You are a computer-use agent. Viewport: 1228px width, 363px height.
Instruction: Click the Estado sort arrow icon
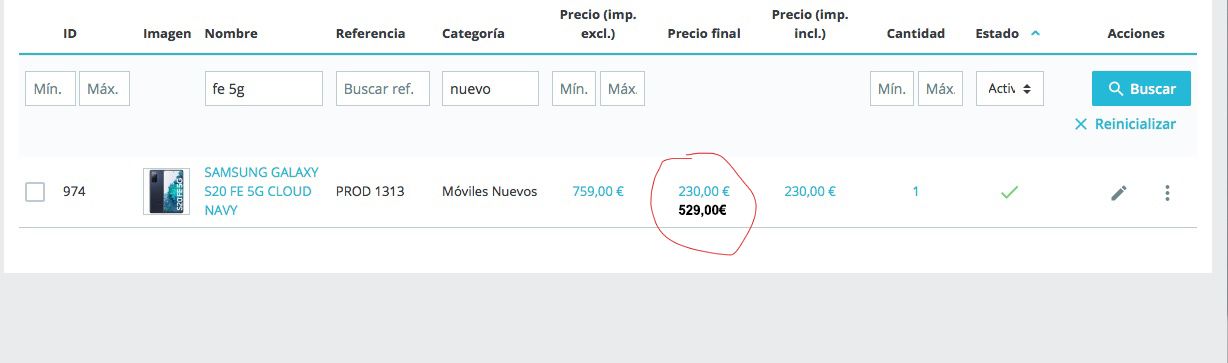click(1035, 33)
